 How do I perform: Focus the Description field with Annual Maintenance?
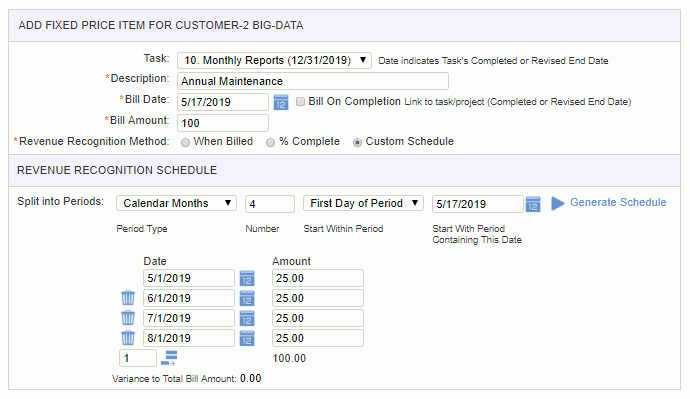[313, 81]
